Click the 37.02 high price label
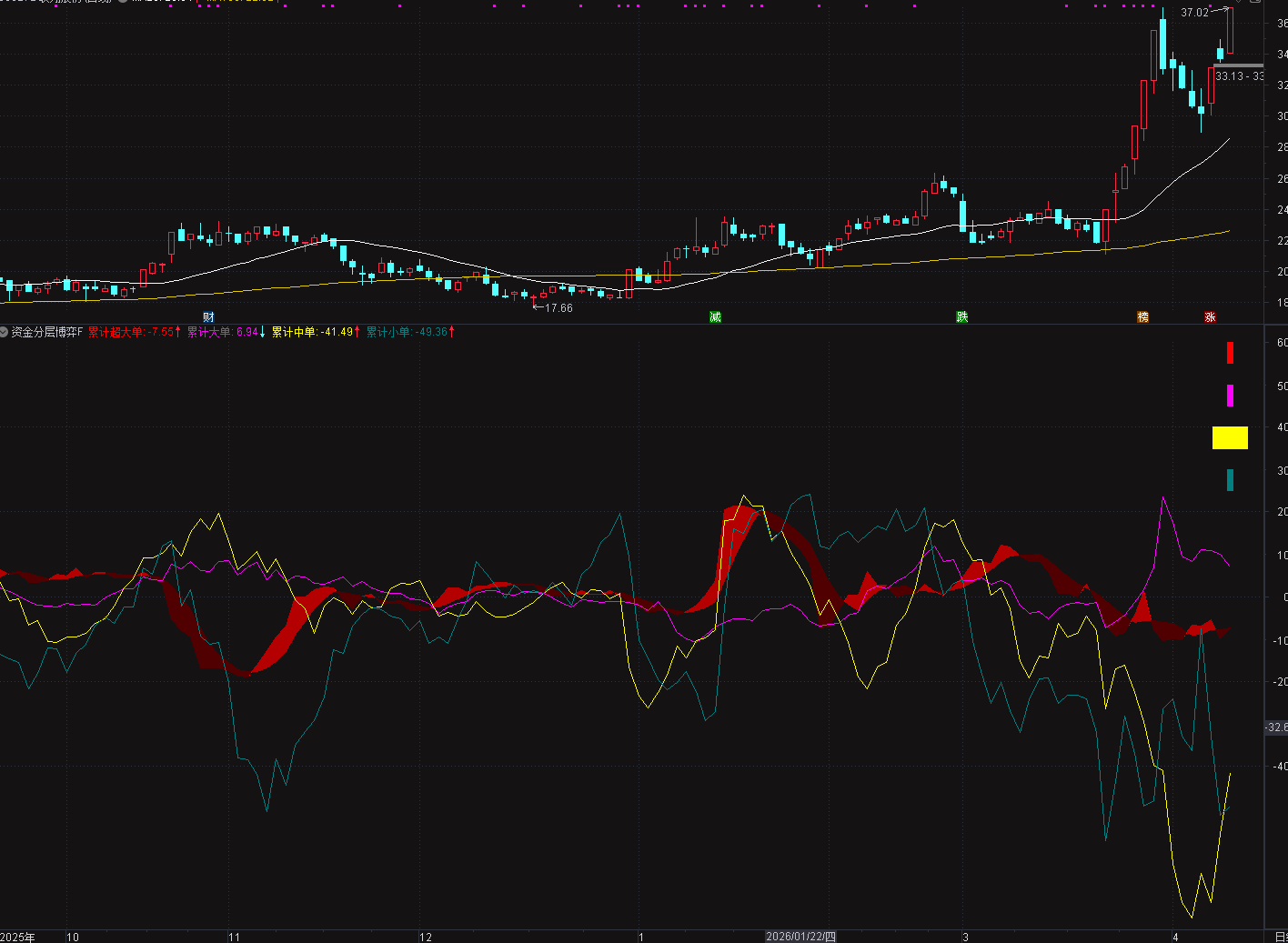 coord(1194,13)
